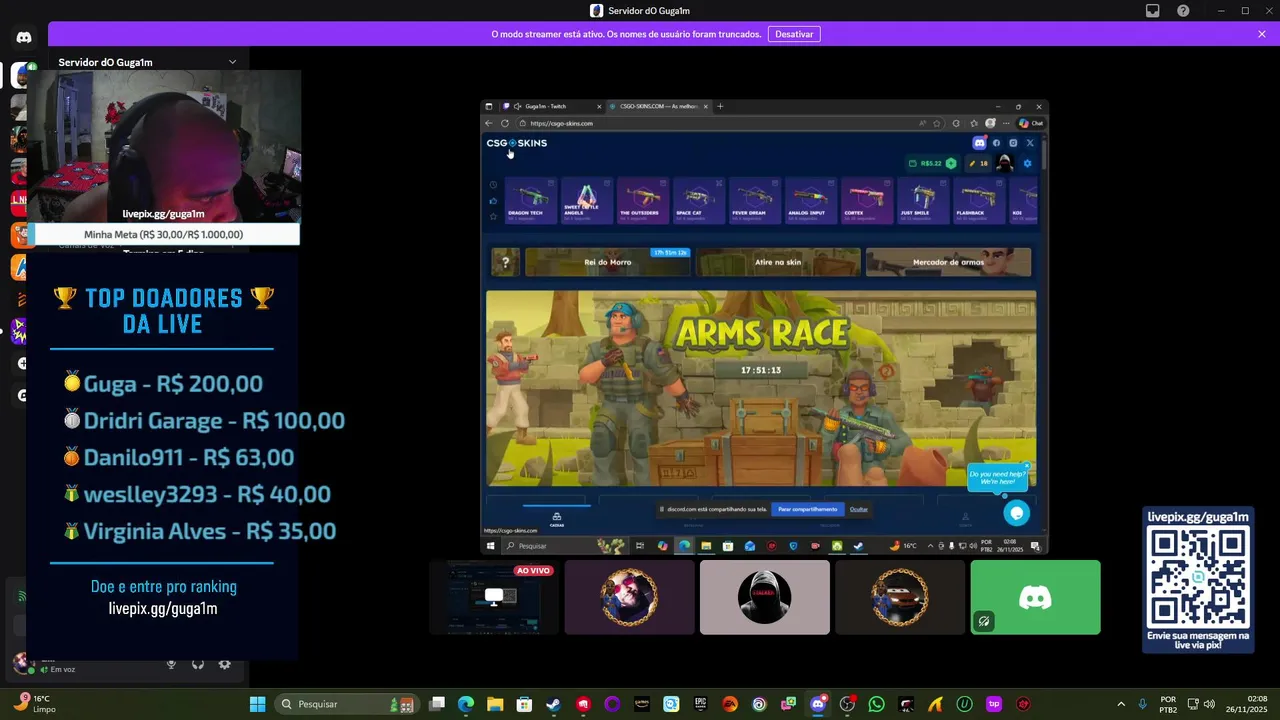Open Mercador de armas mode
This screenshot has height=720, width=1280.
pos(948,262)
